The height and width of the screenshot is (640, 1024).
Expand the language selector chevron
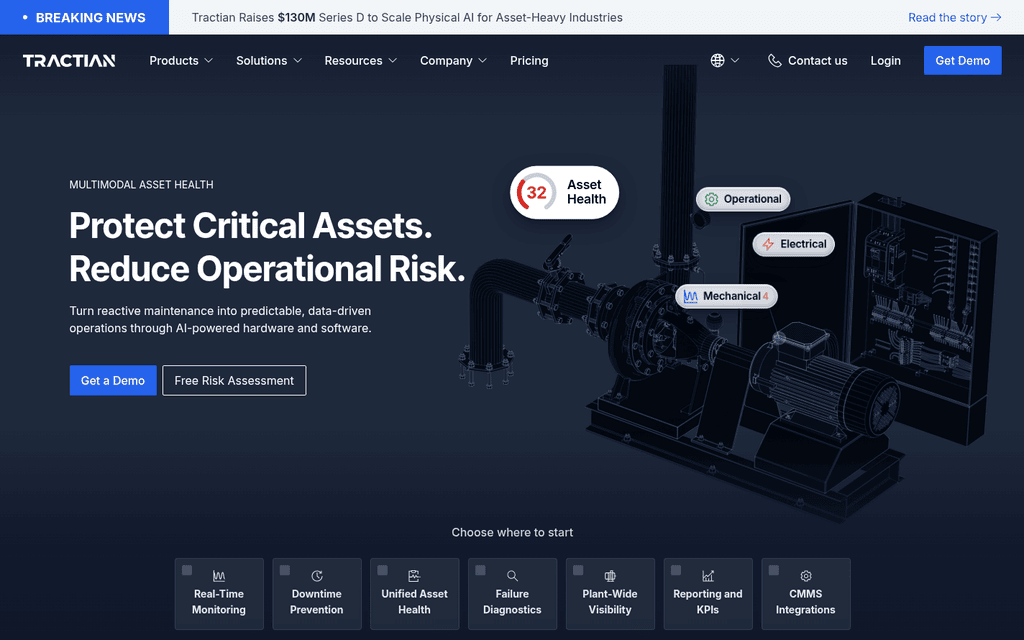pyautogui.click(x=735, y=61)
